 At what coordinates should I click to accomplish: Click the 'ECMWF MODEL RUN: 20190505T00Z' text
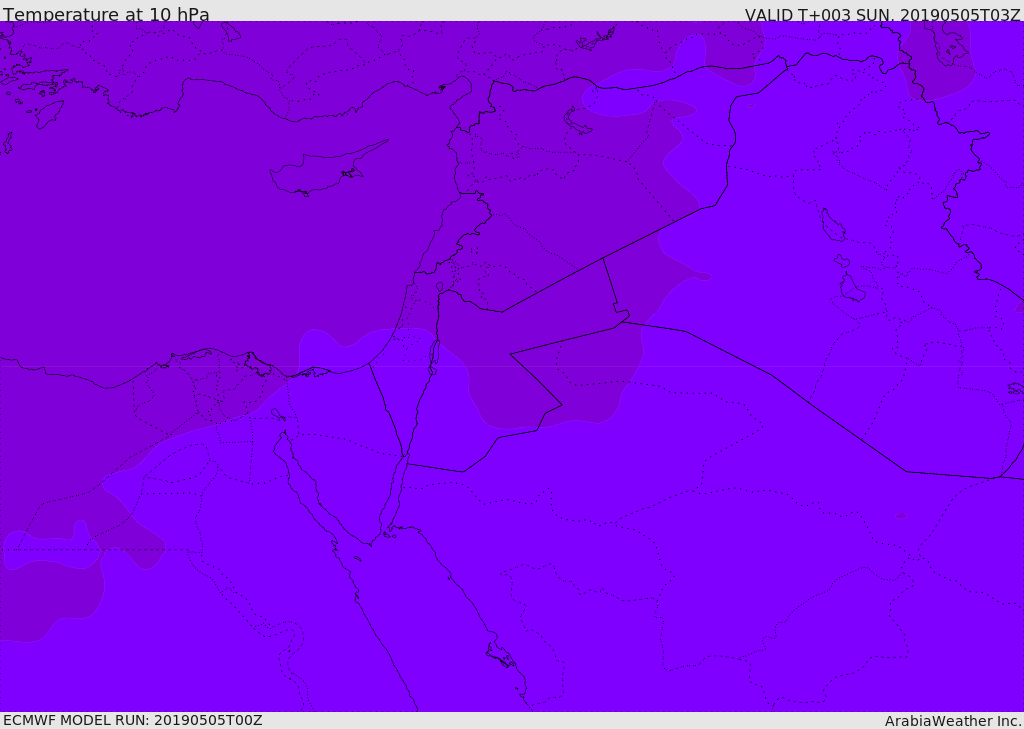coord(133,720)
